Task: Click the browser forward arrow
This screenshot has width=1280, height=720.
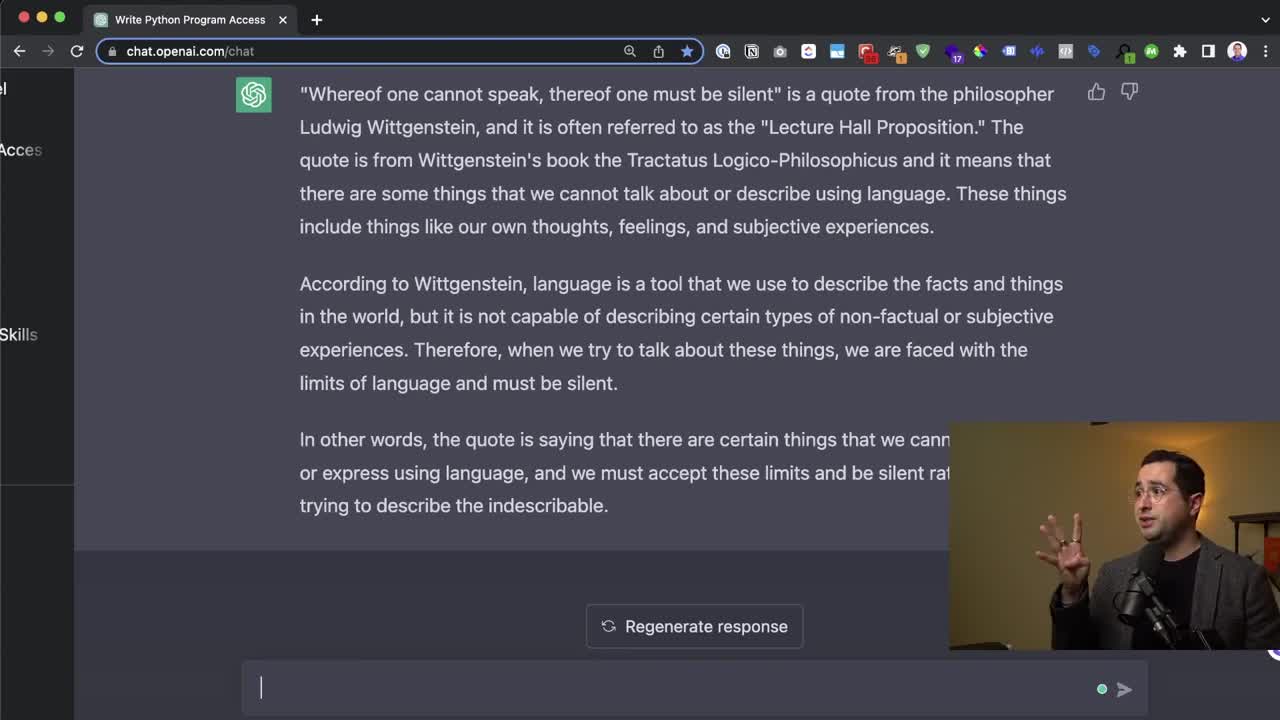Action: [x=48, y=51]
